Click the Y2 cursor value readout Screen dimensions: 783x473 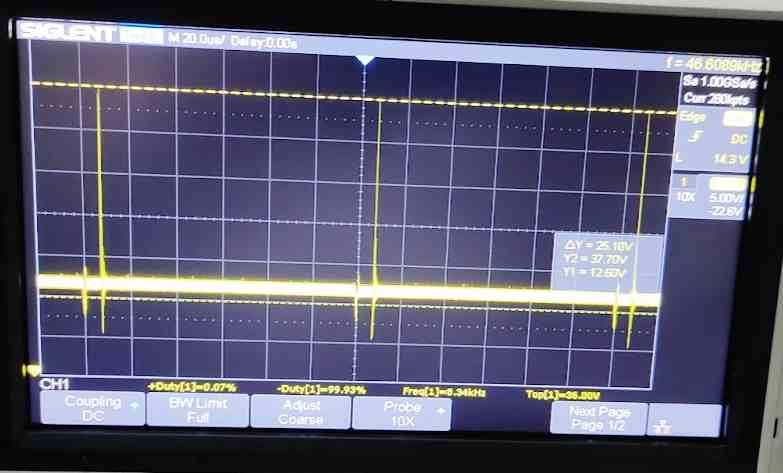(x=595, y=259)
